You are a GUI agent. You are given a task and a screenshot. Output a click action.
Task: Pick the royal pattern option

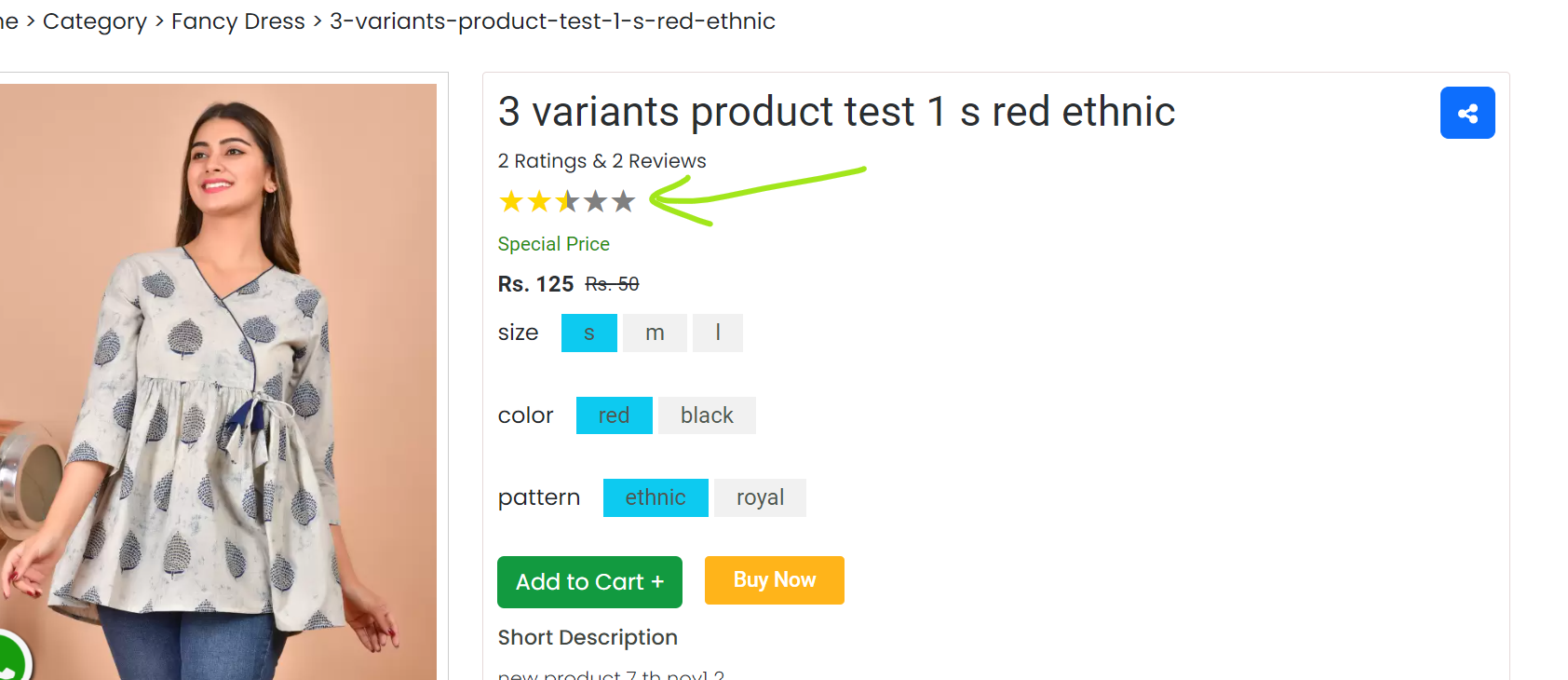(x=760, y=497)
